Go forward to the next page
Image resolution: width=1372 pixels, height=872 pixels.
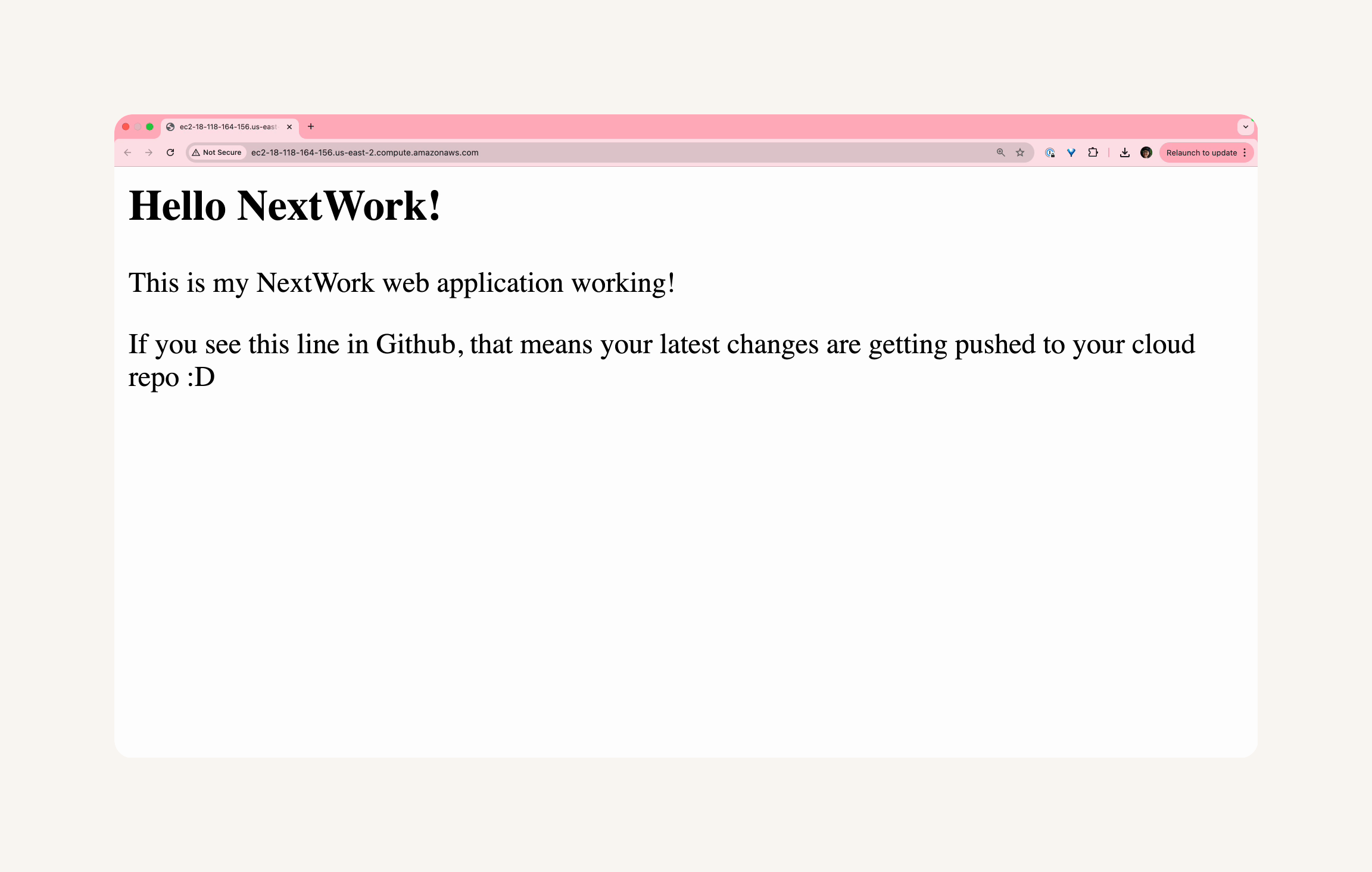point(149,152)
